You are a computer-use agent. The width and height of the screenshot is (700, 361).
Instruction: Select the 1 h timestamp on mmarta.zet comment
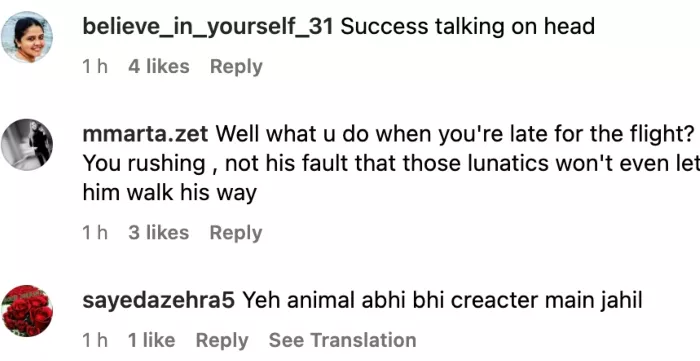tap(95, 233)
